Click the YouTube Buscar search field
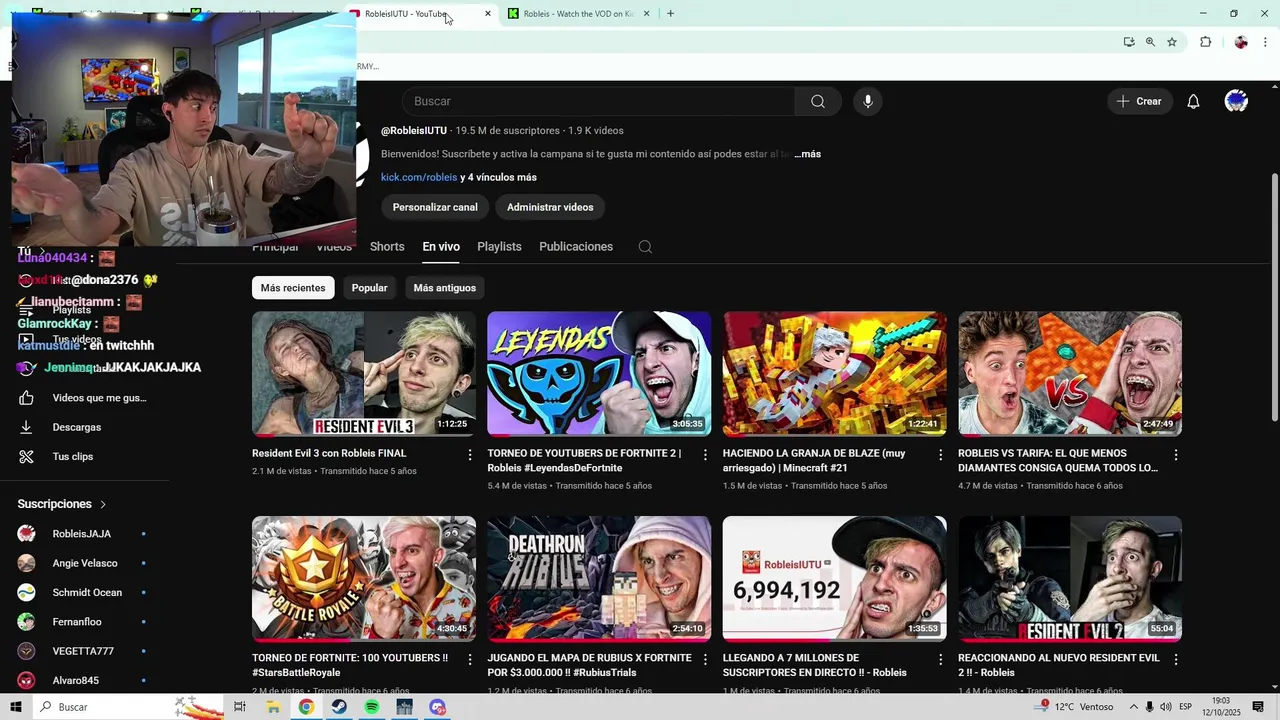1280x720 pixels. click(598, 101)
